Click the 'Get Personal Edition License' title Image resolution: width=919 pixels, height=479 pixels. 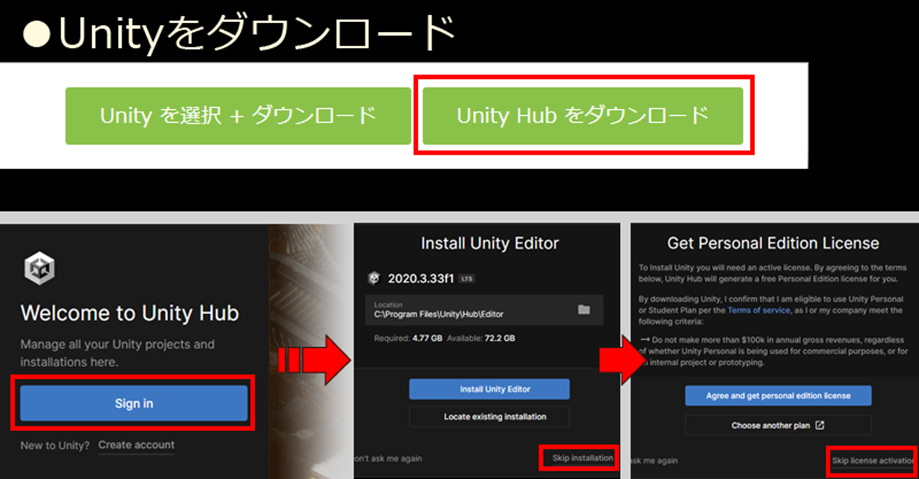tap(773, 243)
